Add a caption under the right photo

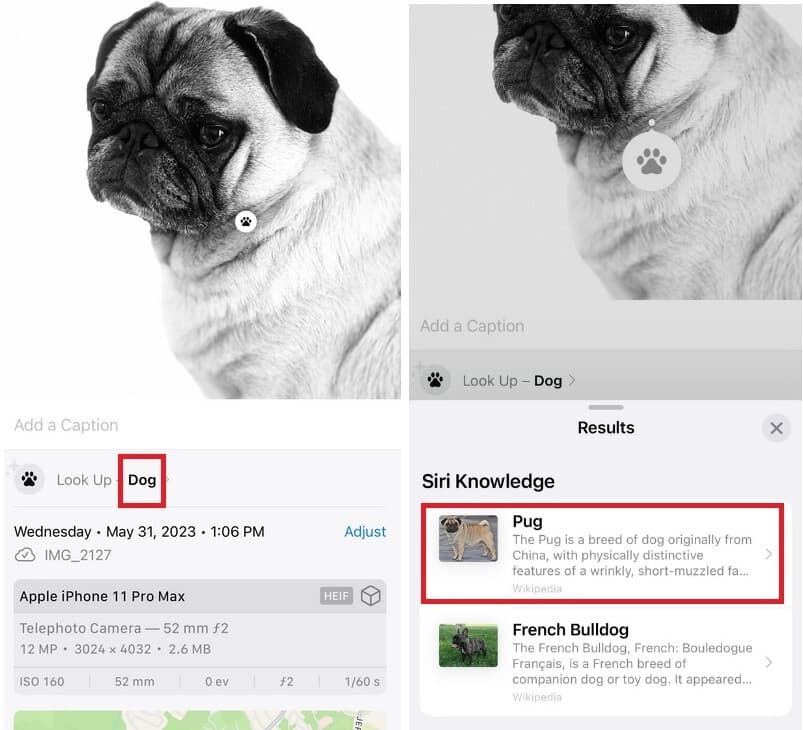(x=472, y=326)
